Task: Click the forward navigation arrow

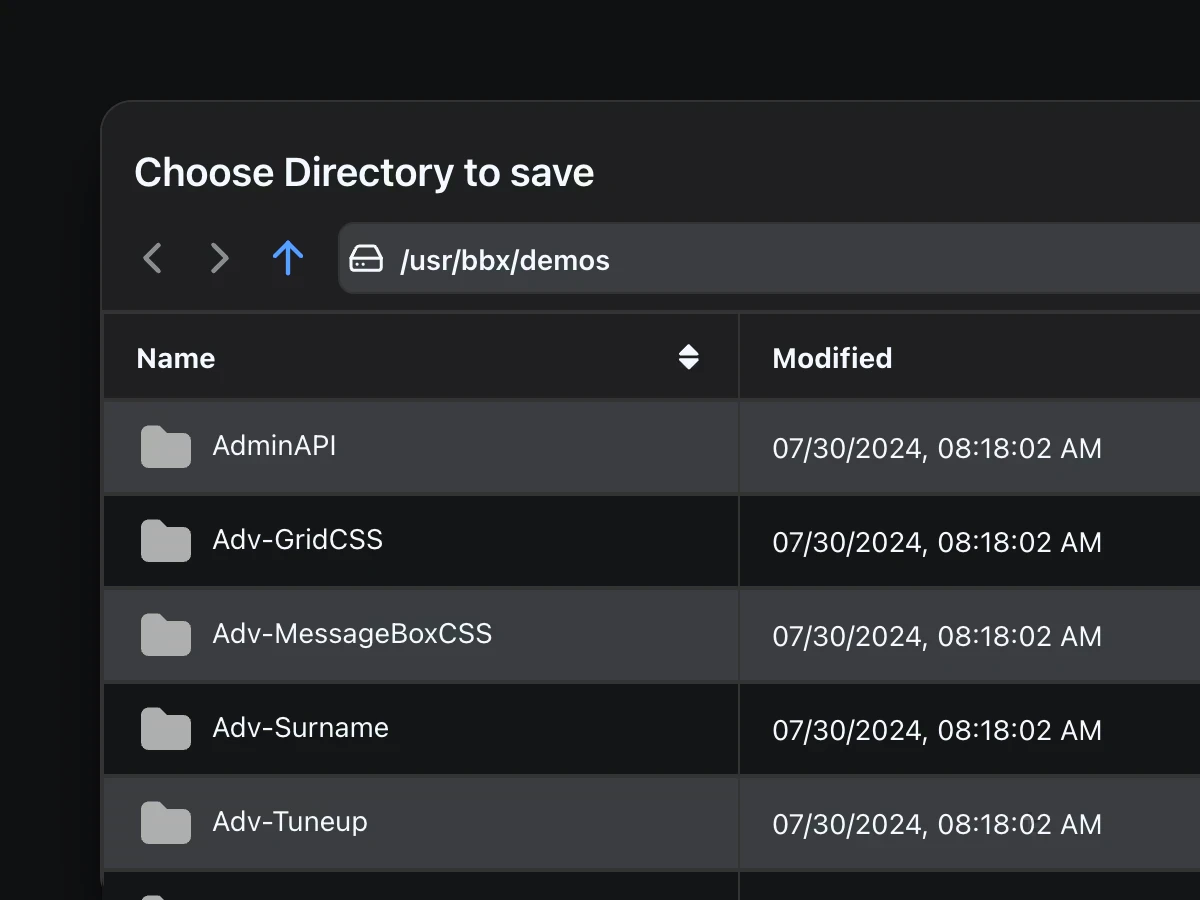Action: [219, 259]
